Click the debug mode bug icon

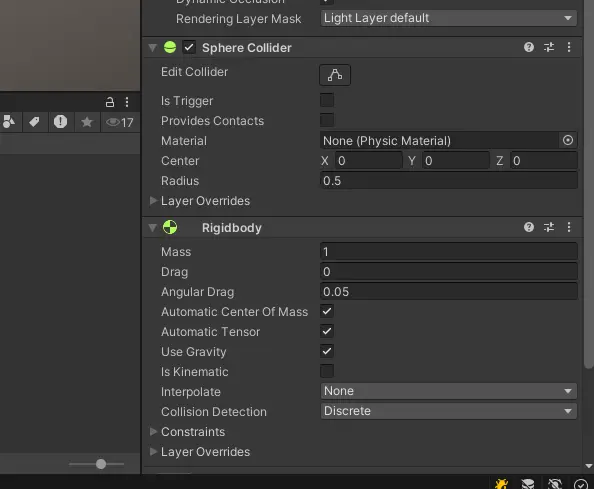(x=501, y=484)
